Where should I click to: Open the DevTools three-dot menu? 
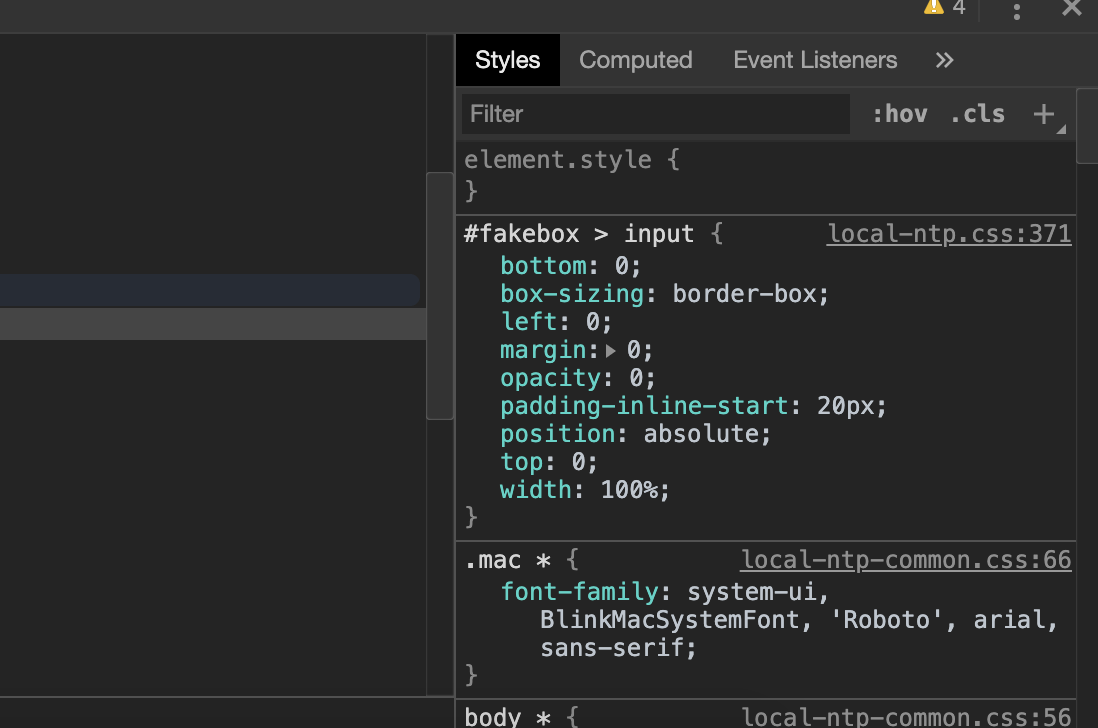click(1016, 11)
